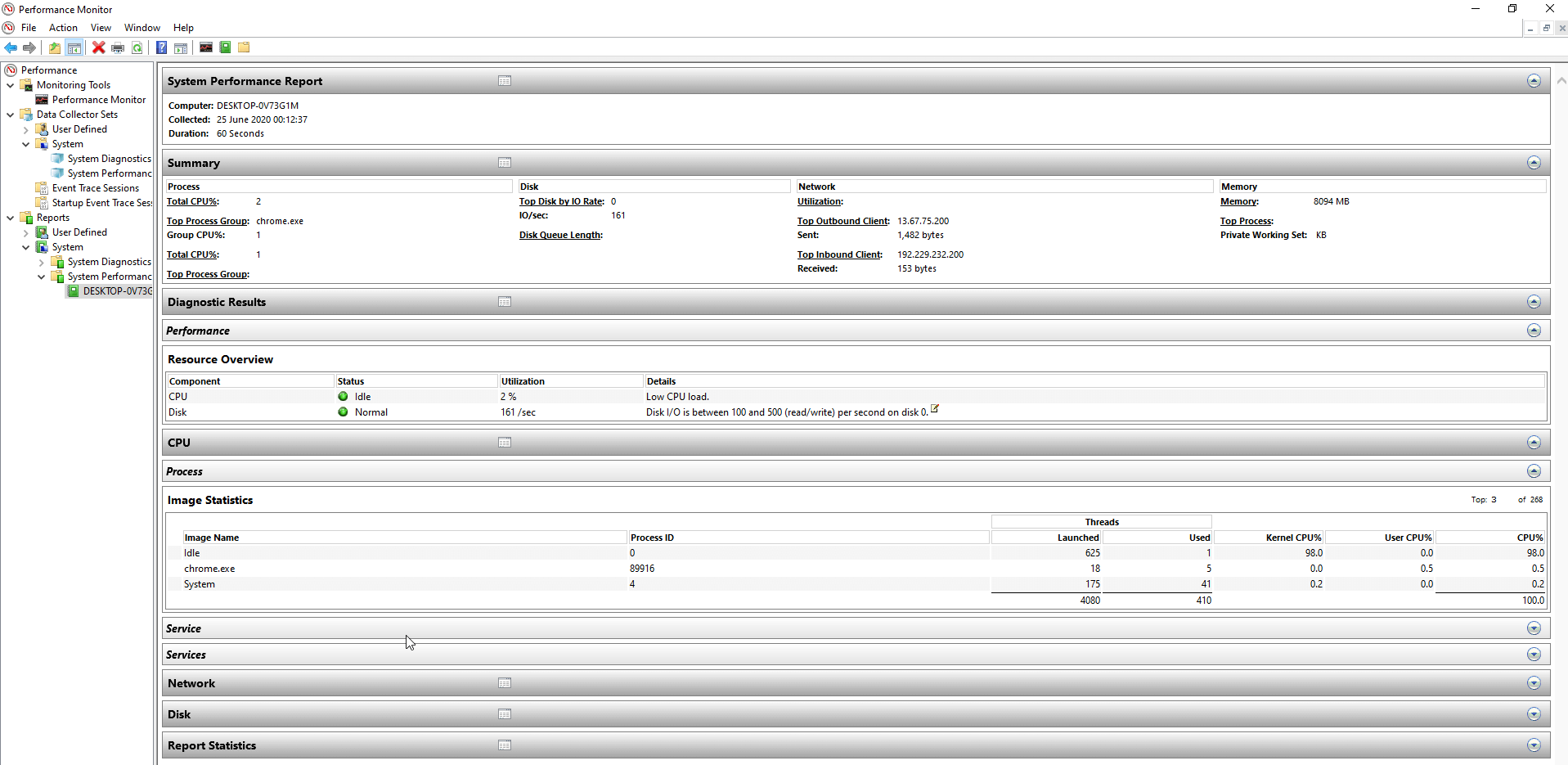This screenshot has width=1568, height=765.
Task: Expand the Service section chevron
Action: click(x=1534, y=628)
